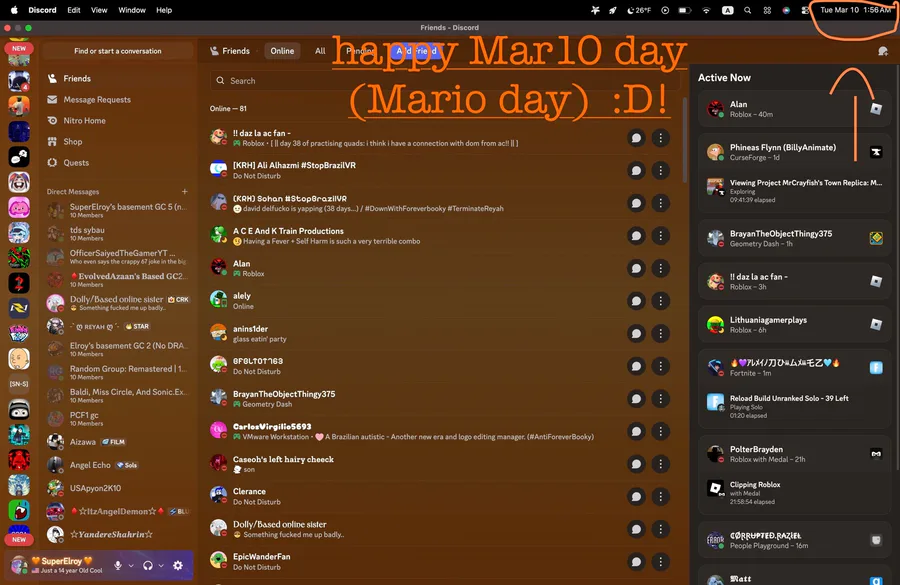The height and width of the screenshot is (585, 900).
Task: Open PCF1 gc group chat
Action: pos(118,419)
